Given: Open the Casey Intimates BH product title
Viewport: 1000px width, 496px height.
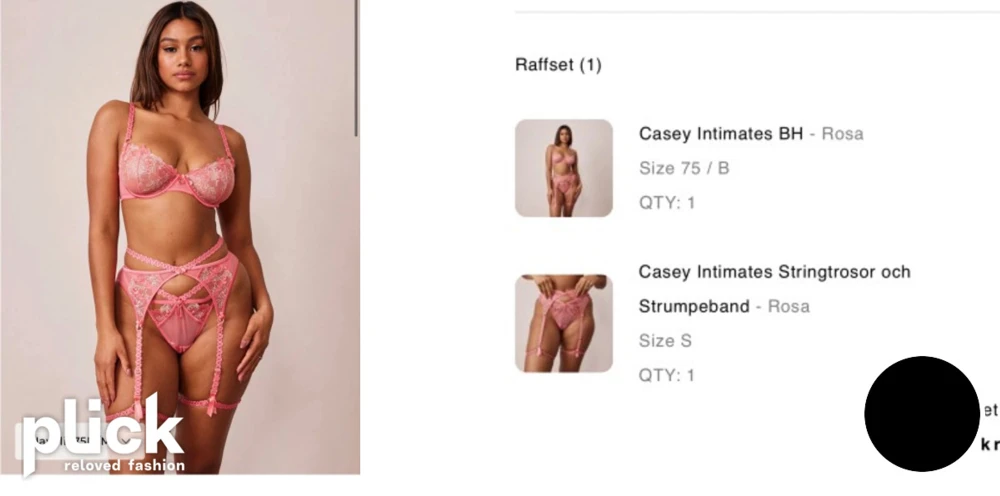Looking at the screenshot, I should click(721, 134).
